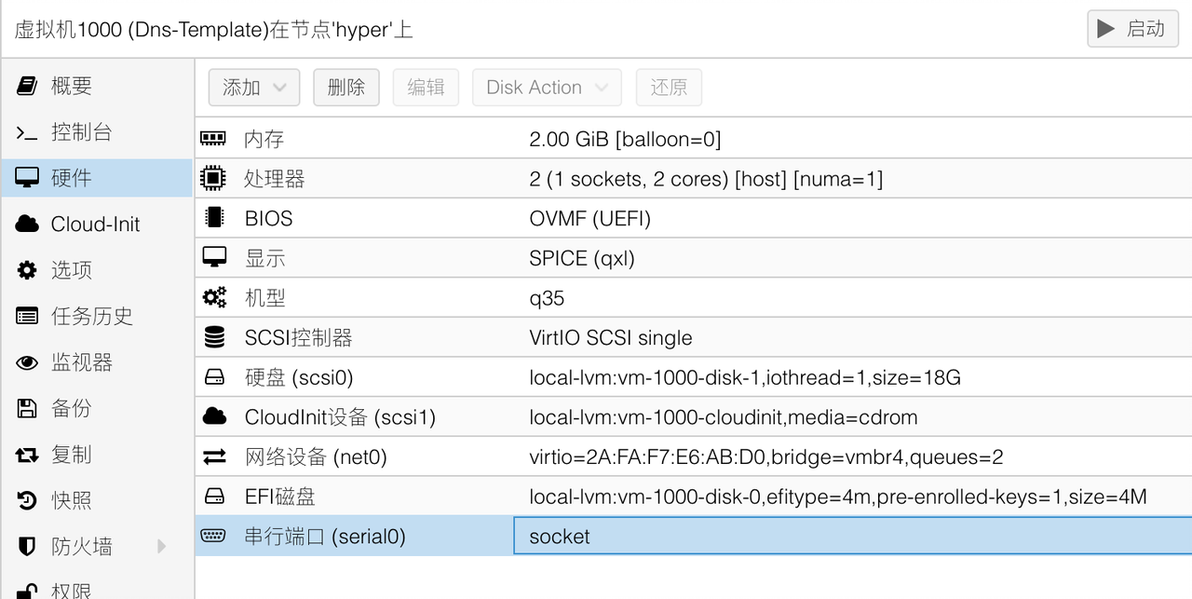This screenshot has height=599, width=1192.
Task: Open the Cloud-Init section
Action: coord(97,224)
